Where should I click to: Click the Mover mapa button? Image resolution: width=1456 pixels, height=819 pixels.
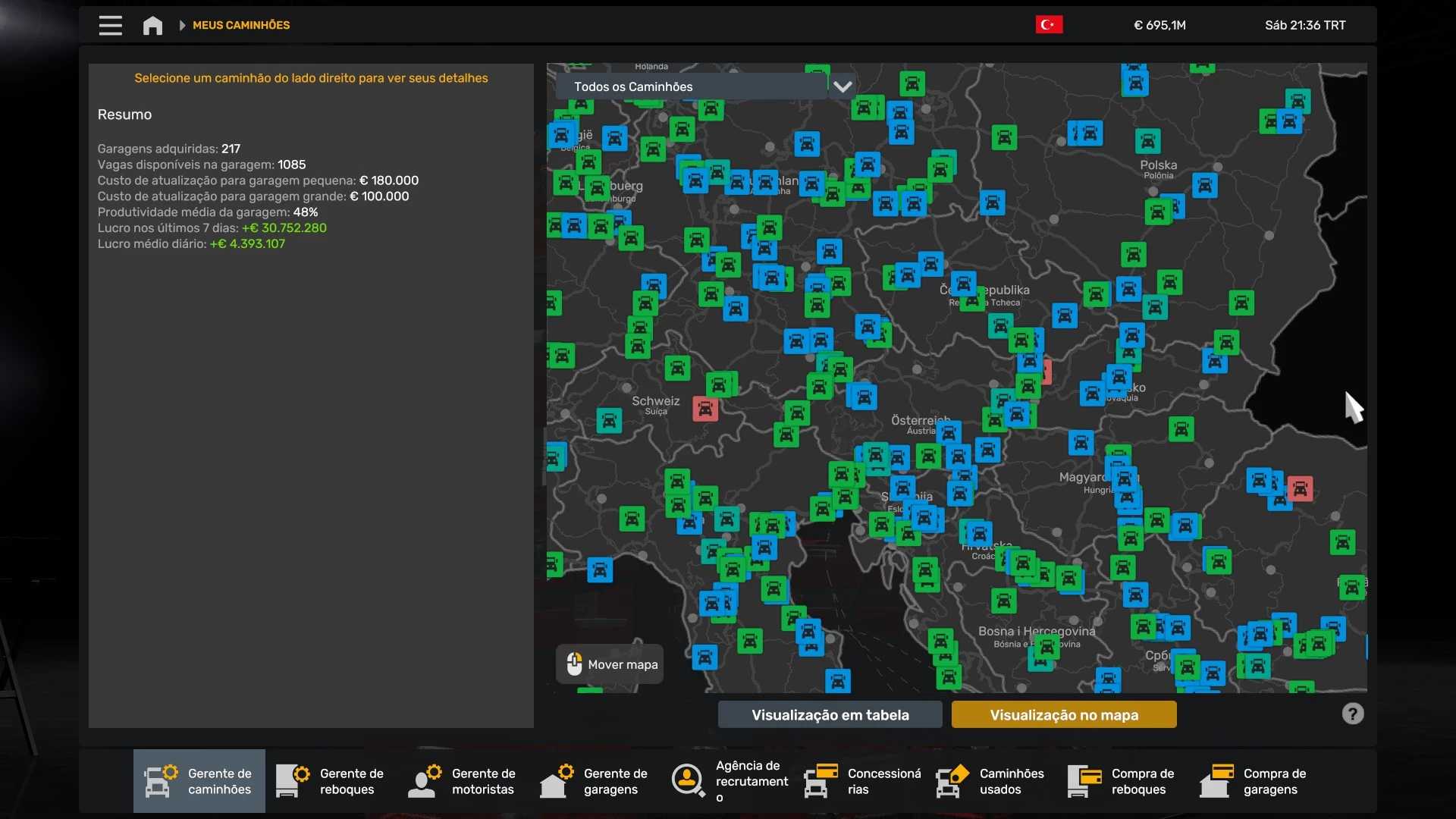[610, 664]
